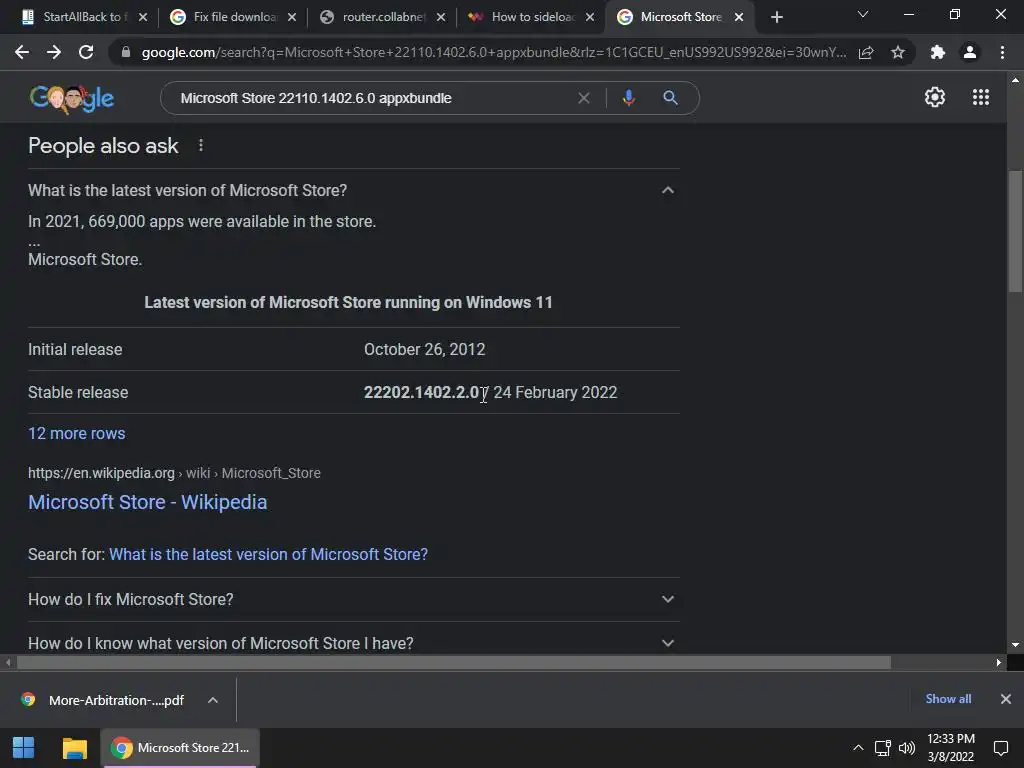Dismiss the downloads bar
Viewport: 1024px width, 768px height.
(x=1006, y=699)
